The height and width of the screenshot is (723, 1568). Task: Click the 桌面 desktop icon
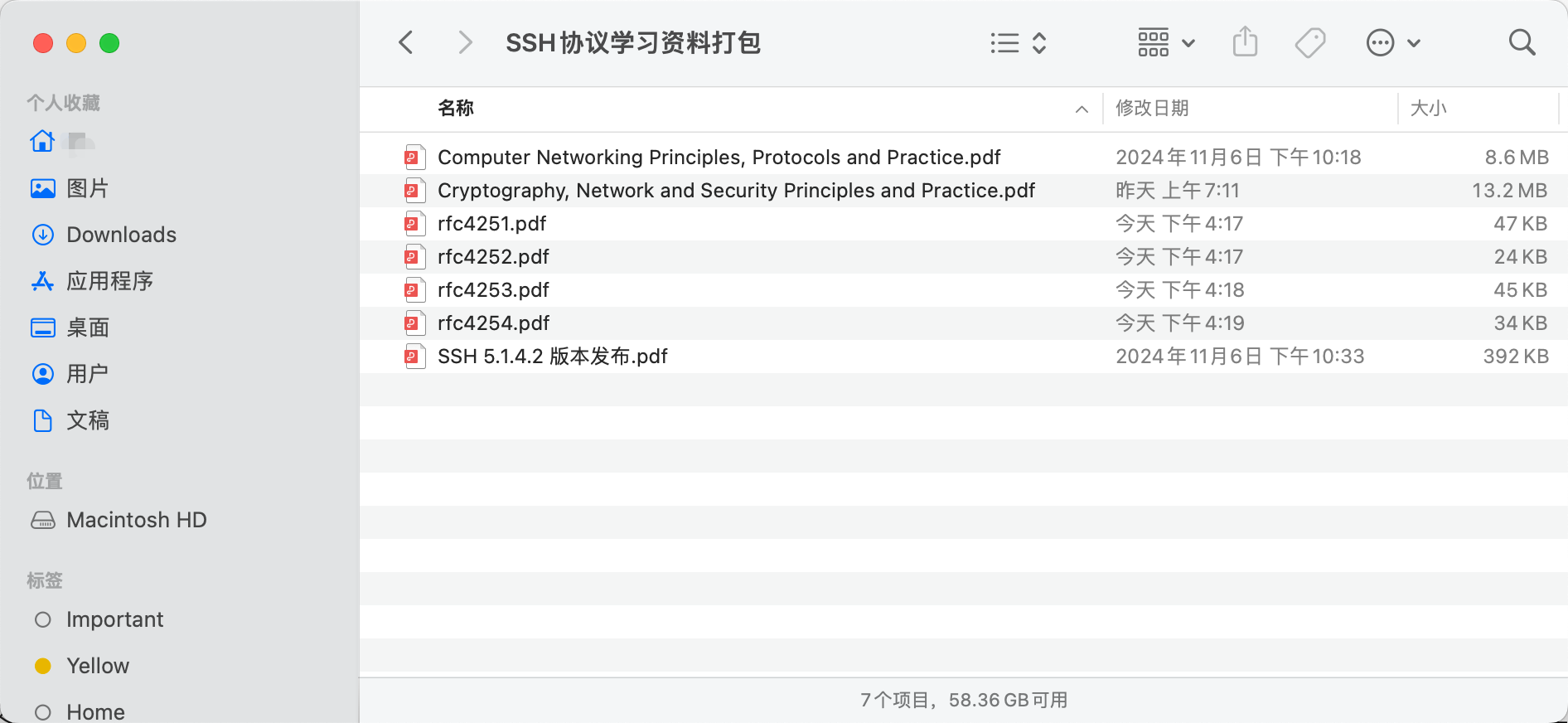pyautogui.click(x=43, y=328)
